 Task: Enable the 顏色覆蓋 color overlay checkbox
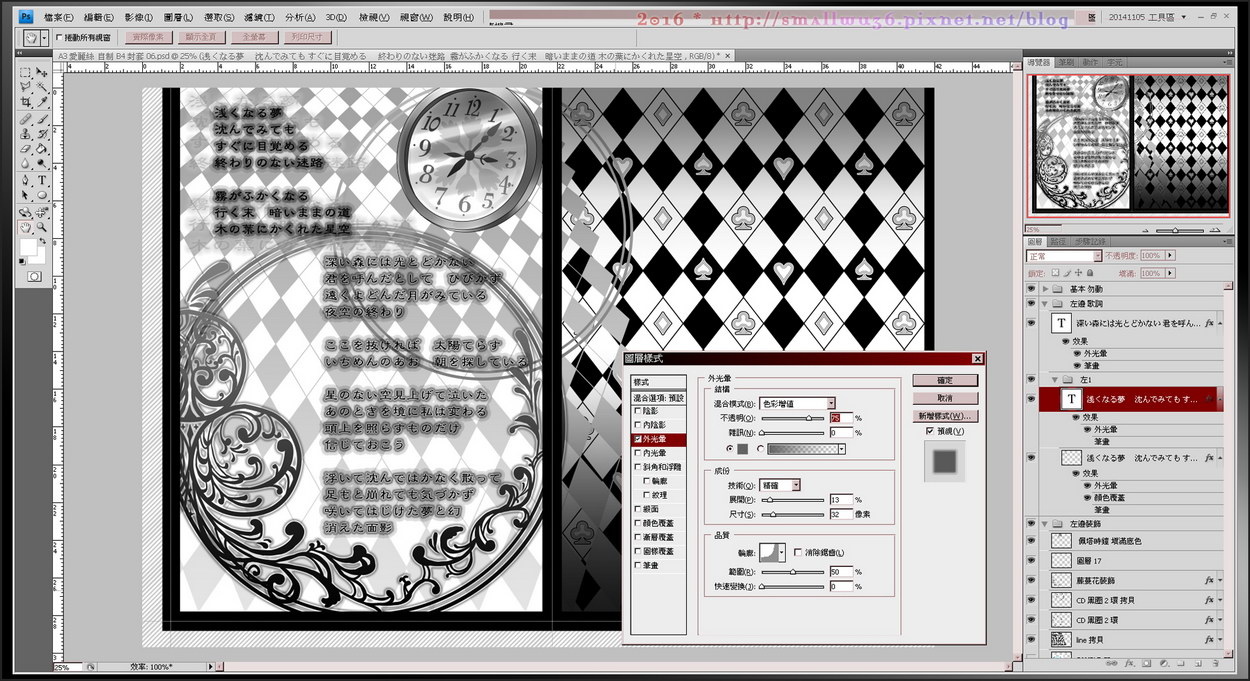click(638, 523)
